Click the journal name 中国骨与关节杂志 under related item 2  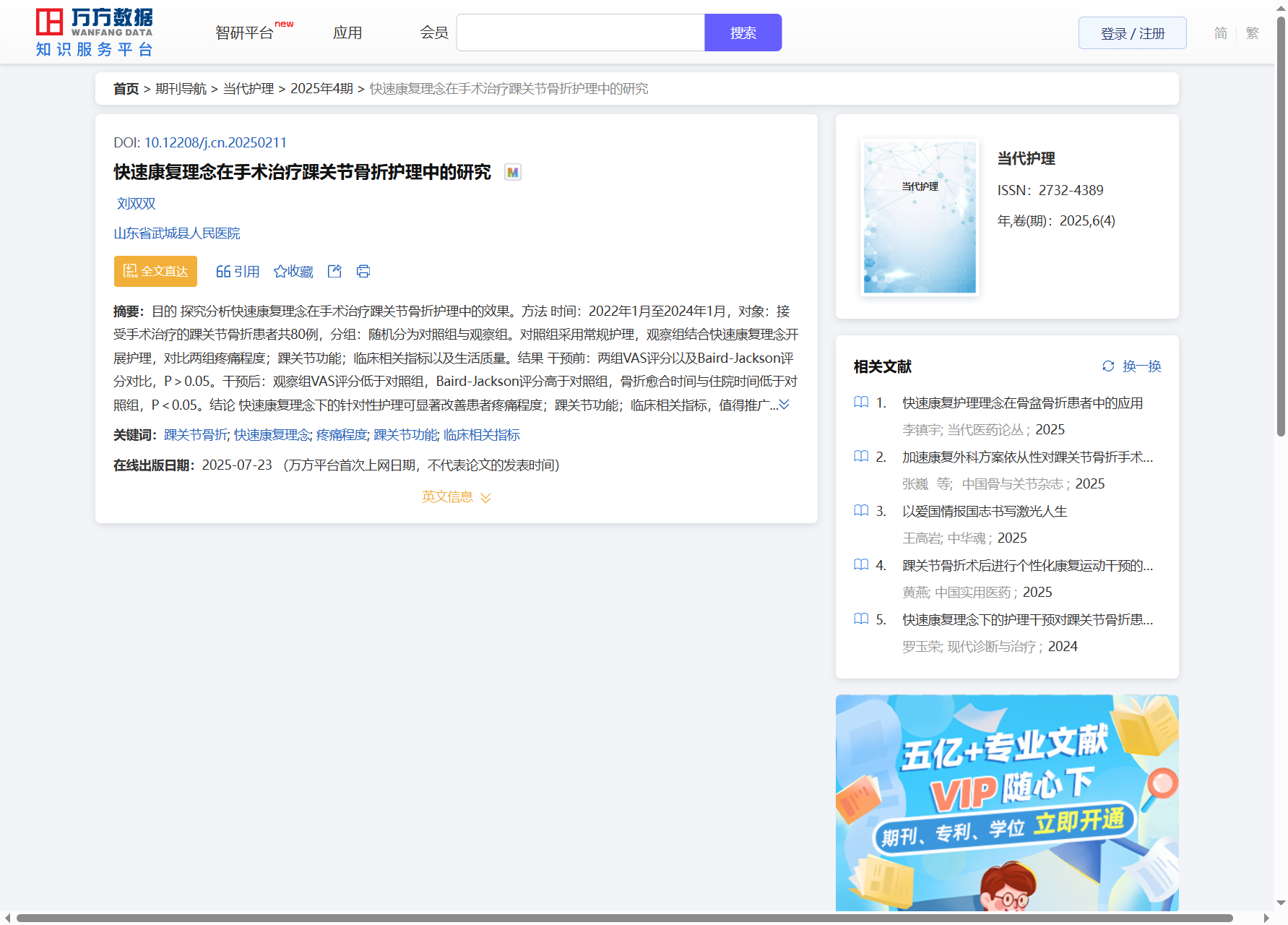pyautogui.click(x=1013, y=484)
